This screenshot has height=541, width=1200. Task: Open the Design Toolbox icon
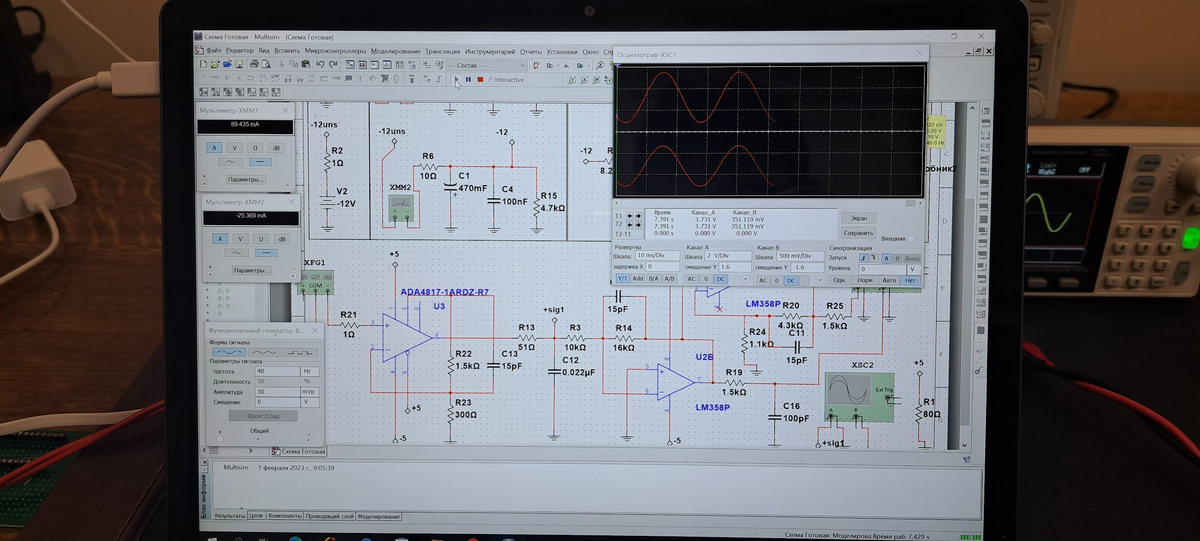[350, 64]
